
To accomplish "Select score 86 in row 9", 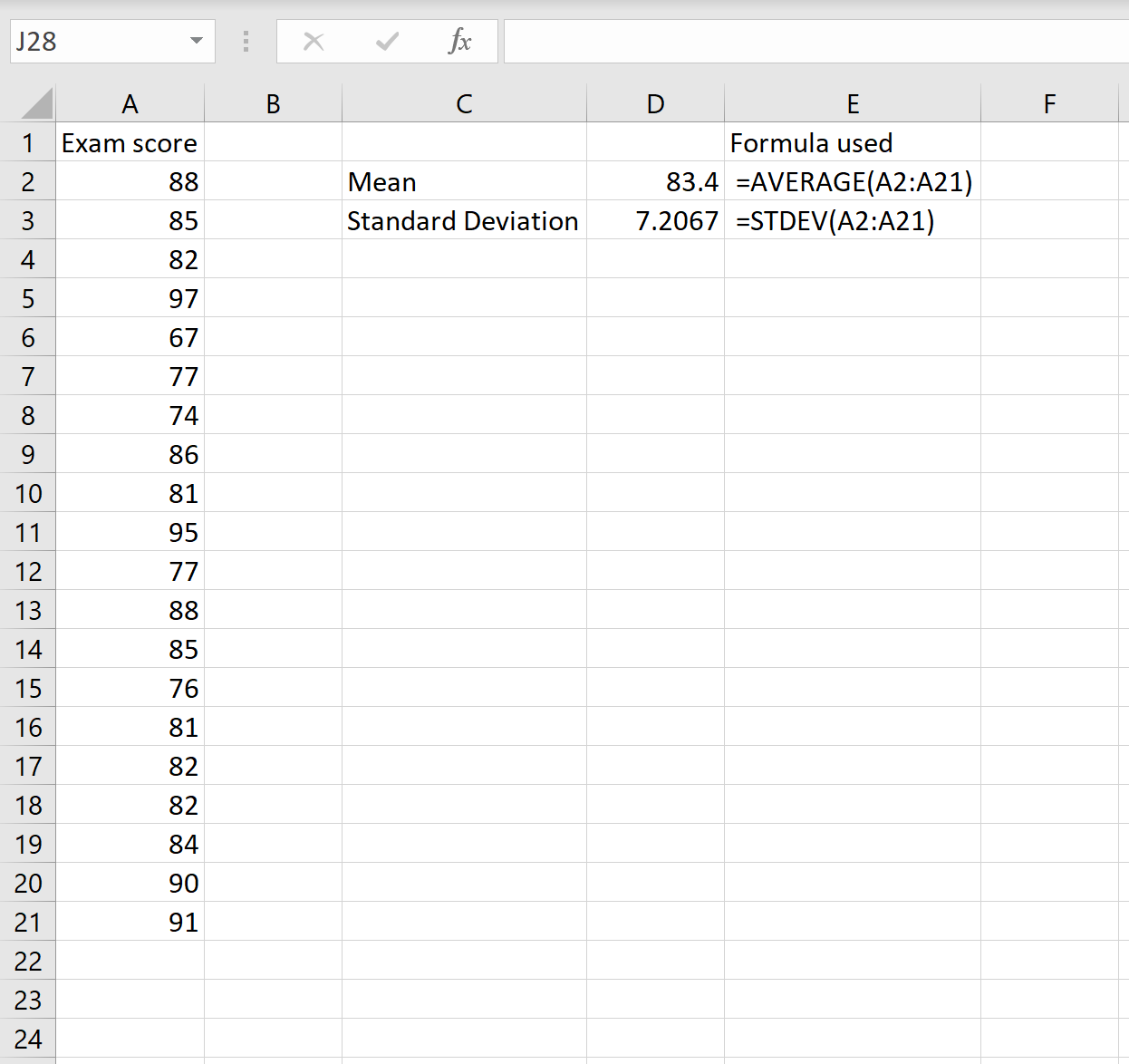I will (130, 455).
